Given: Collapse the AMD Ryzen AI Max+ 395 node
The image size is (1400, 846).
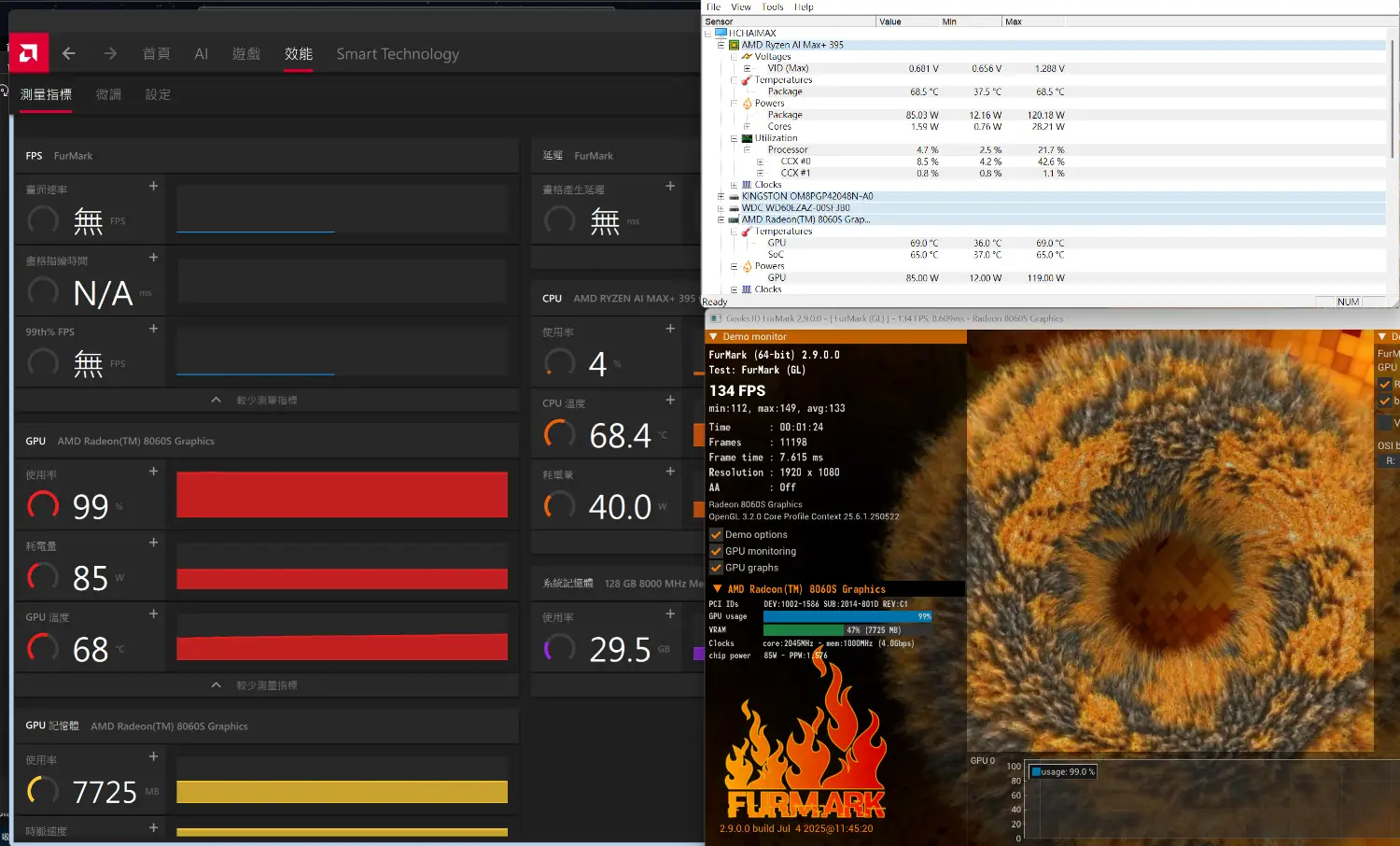Looking at the screenshot, I should (721, 45).
